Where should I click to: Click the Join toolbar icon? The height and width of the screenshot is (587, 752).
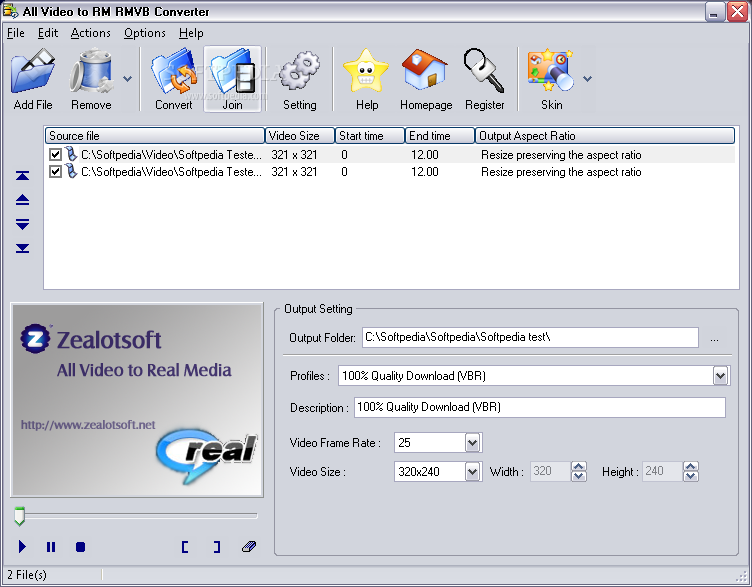(x=233, y=80)
